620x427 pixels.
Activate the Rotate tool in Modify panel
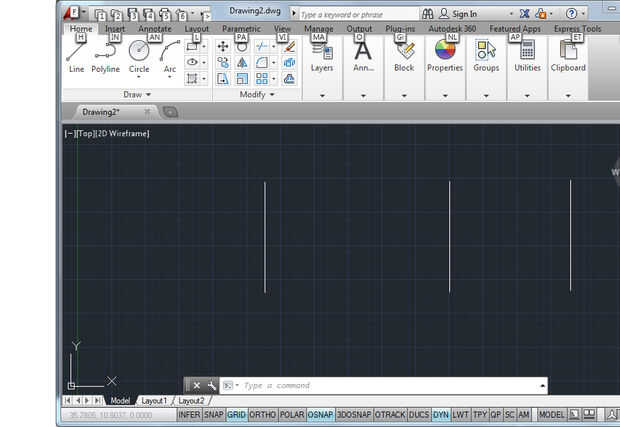click(242, 47)
